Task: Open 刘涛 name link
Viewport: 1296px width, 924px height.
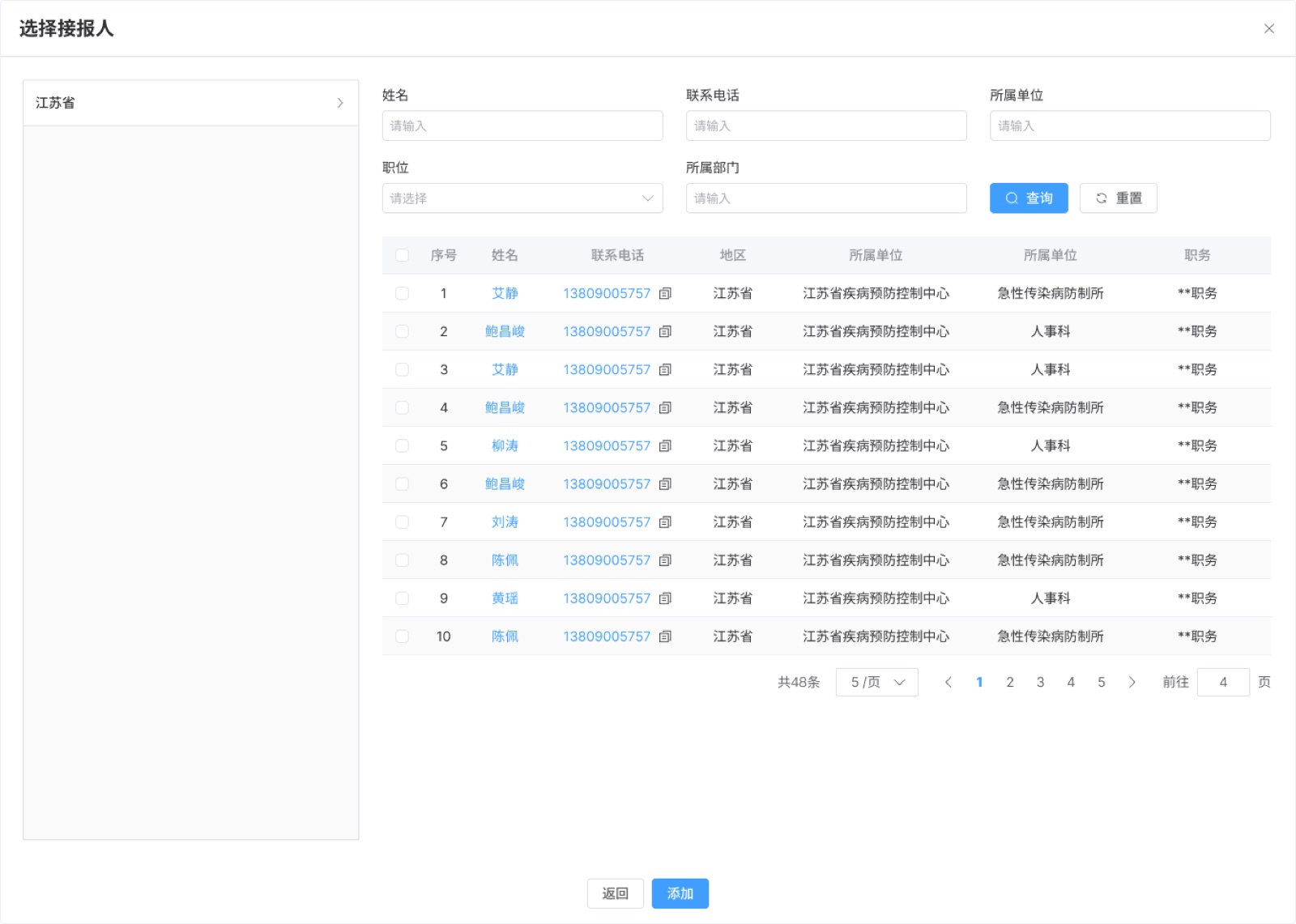Action: [505, 522]
